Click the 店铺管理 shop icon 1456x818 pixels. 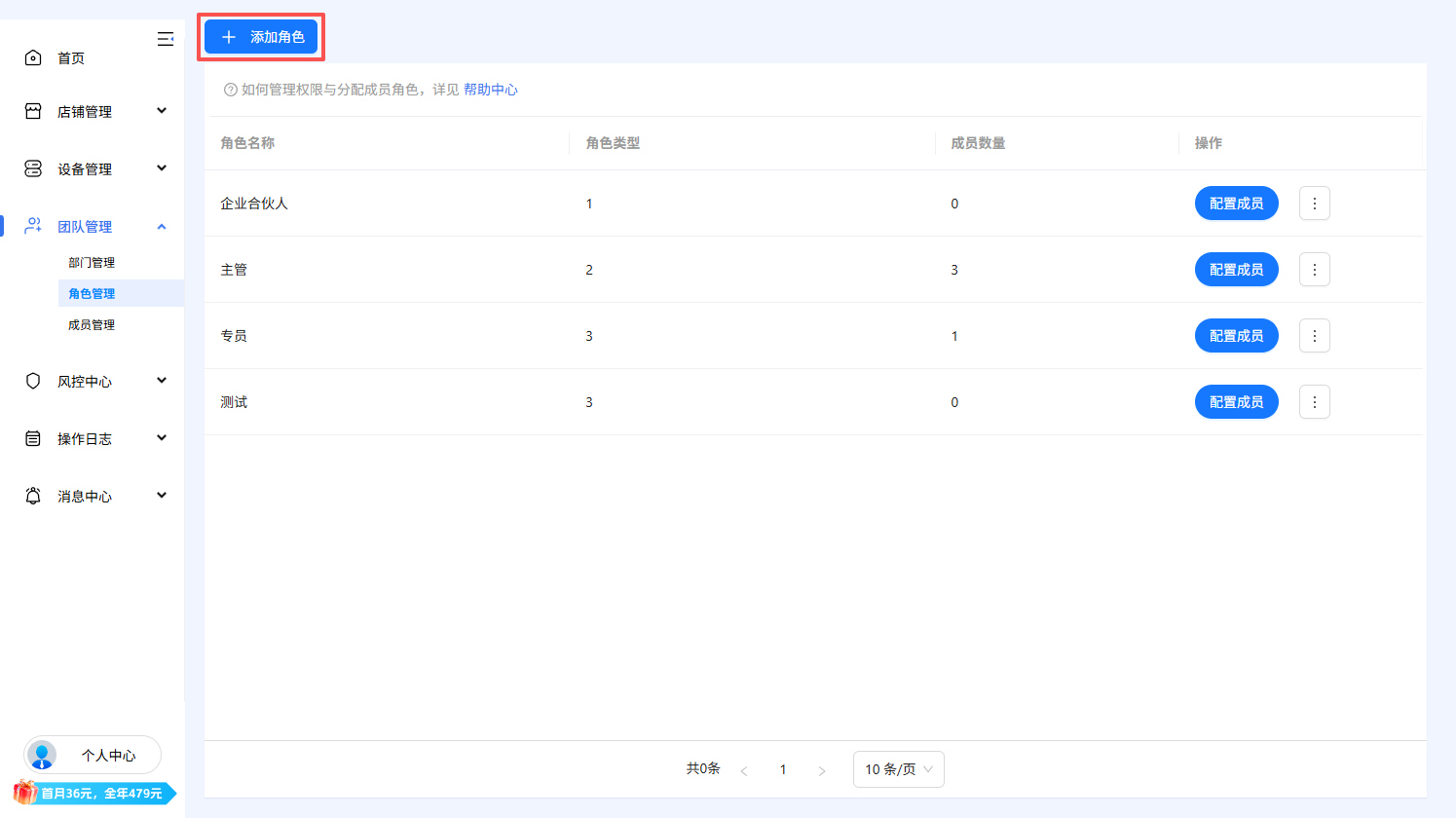(33, 111)
